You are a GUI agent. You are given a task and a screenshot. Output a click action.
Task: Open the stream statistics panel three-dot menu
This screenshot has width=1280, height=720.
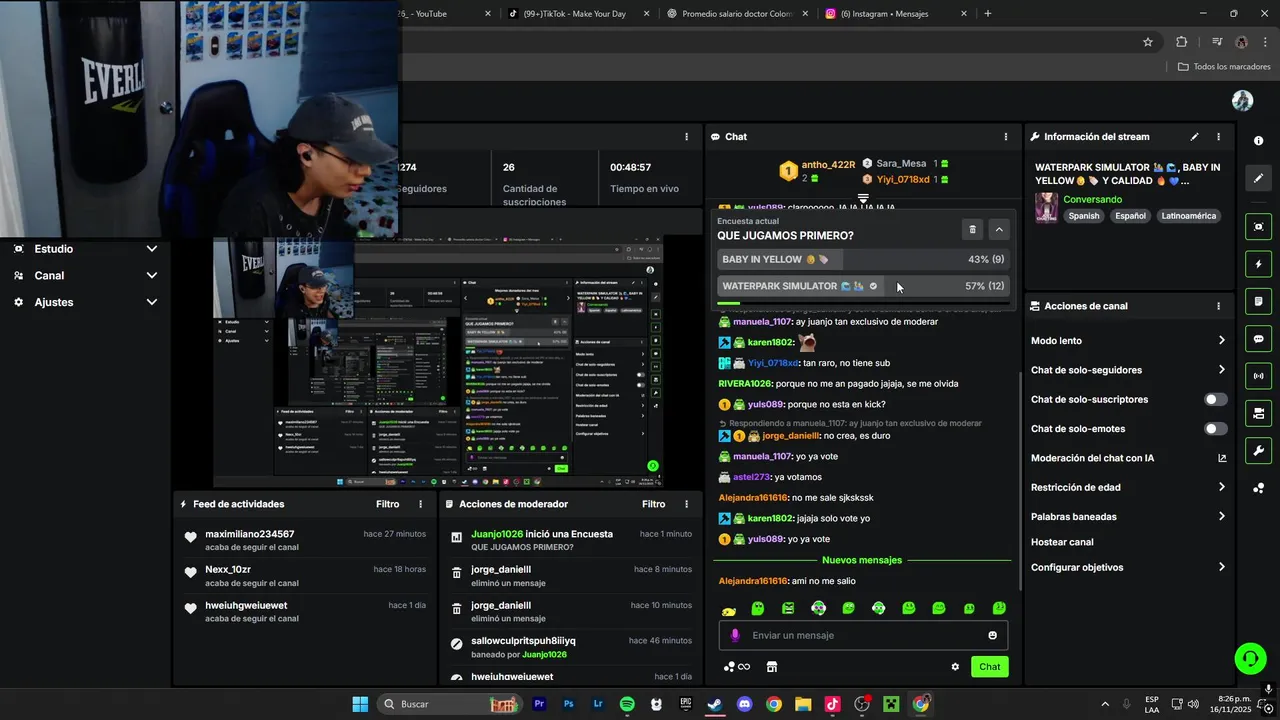point(686,136)
